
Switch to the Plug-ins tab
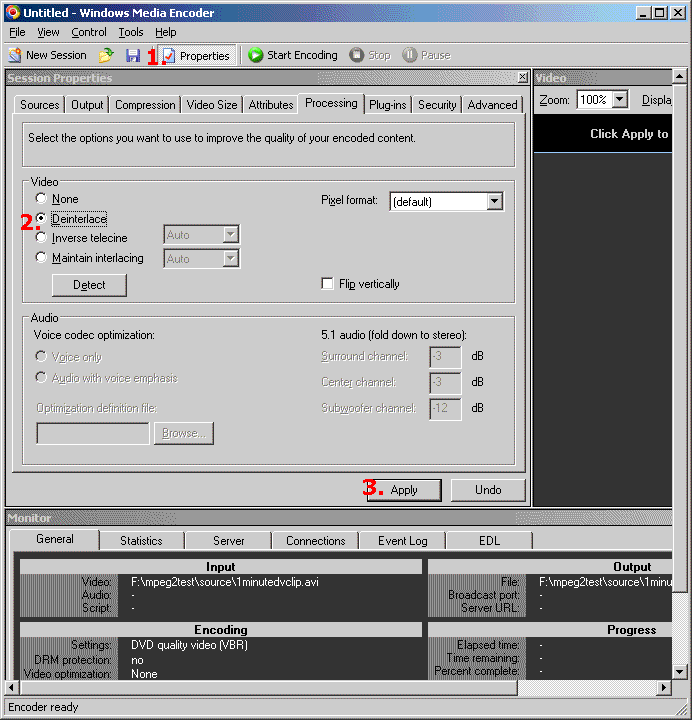(x=388, y=105)
